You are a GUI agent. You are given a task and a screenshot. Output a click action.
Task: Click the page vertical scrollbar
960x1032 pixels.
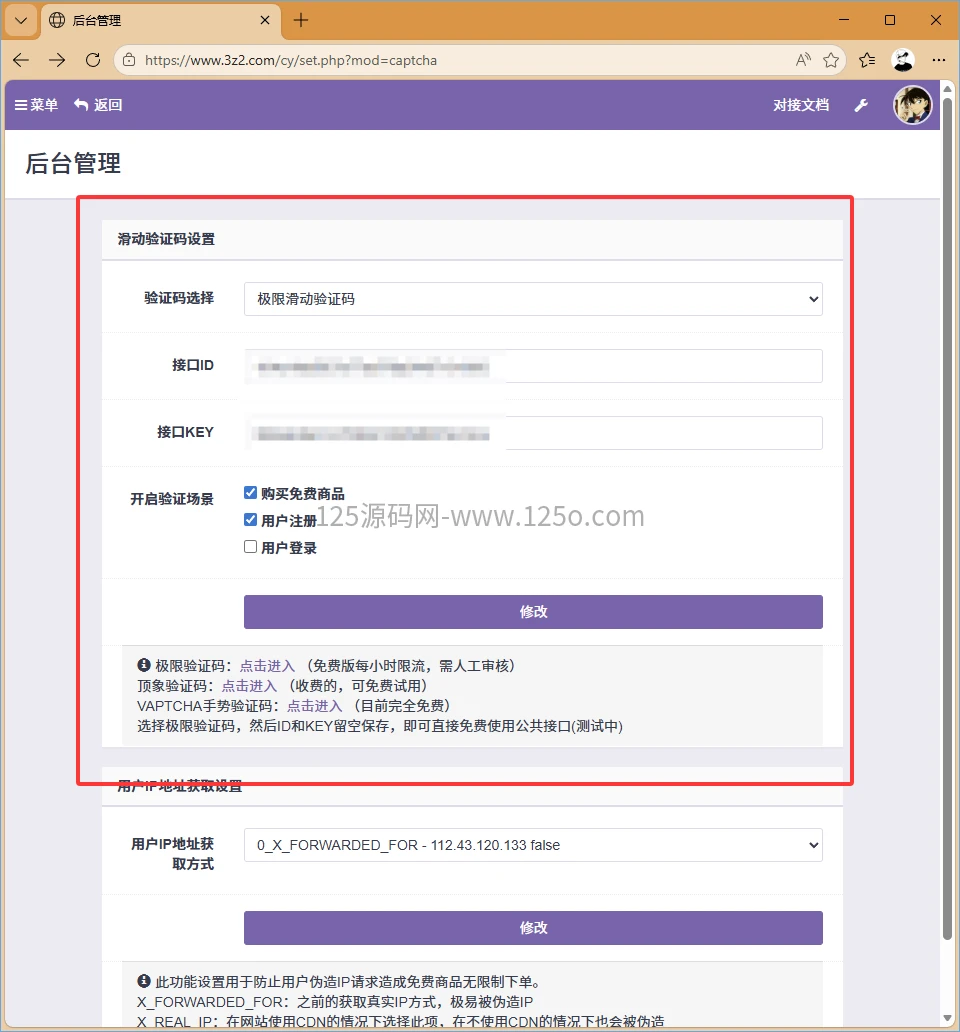[947, 519]
